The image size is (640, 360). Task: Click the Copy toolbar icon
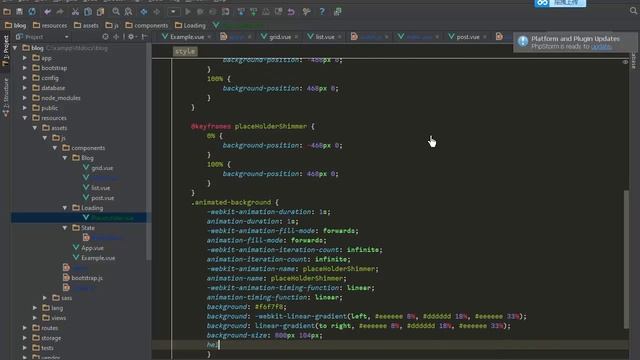tap(88, 12)
